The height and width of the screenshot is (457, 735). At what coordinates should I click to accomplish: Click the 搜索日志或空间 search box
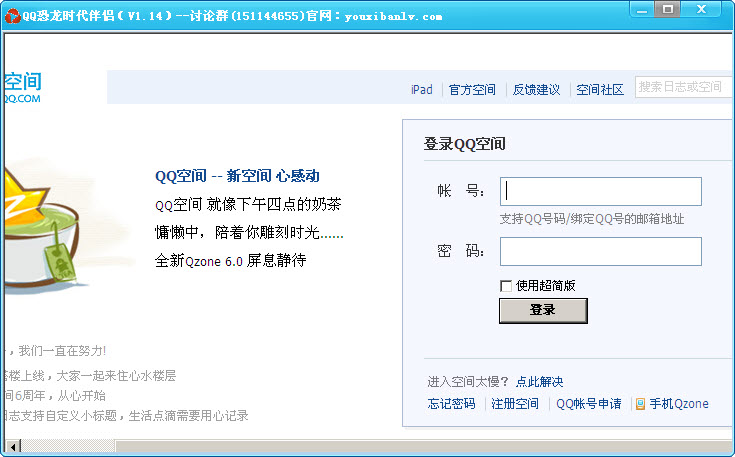pyautogui.click(x=683, y=87)
